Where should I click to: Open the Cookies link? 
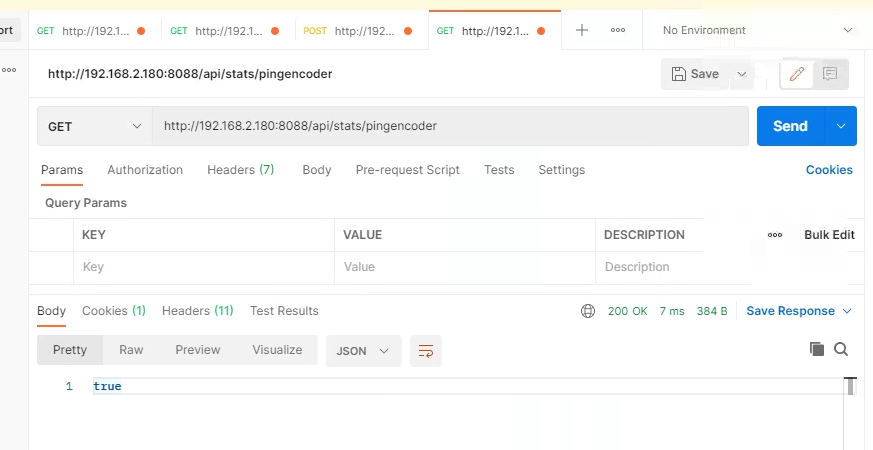pyautogui.click(x=829, y=170)
